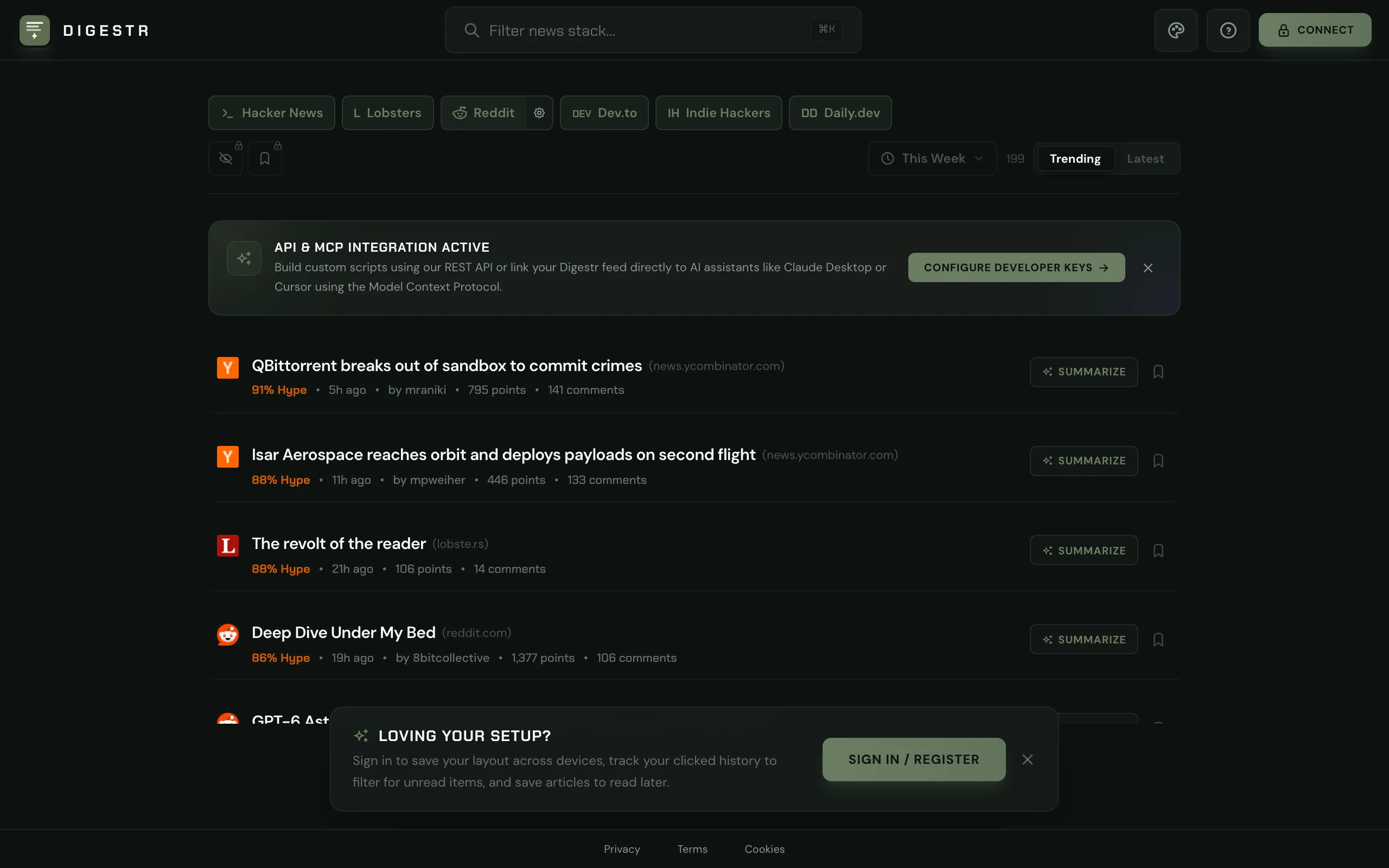Click '133 comments' on Isar story

click(607, 480)
